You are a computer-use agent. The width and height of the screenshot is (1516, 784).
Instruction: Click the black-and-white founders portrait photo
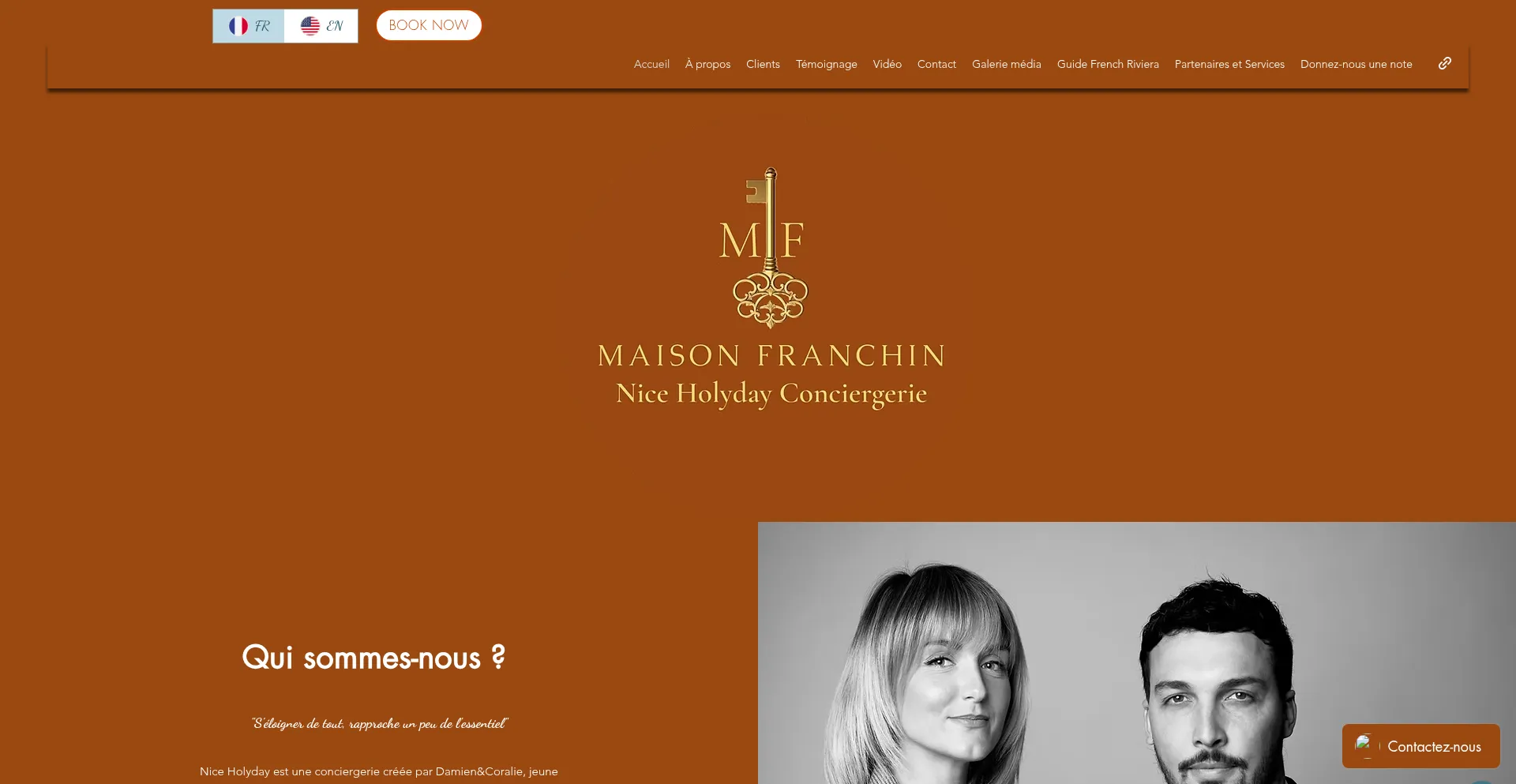1137,653
